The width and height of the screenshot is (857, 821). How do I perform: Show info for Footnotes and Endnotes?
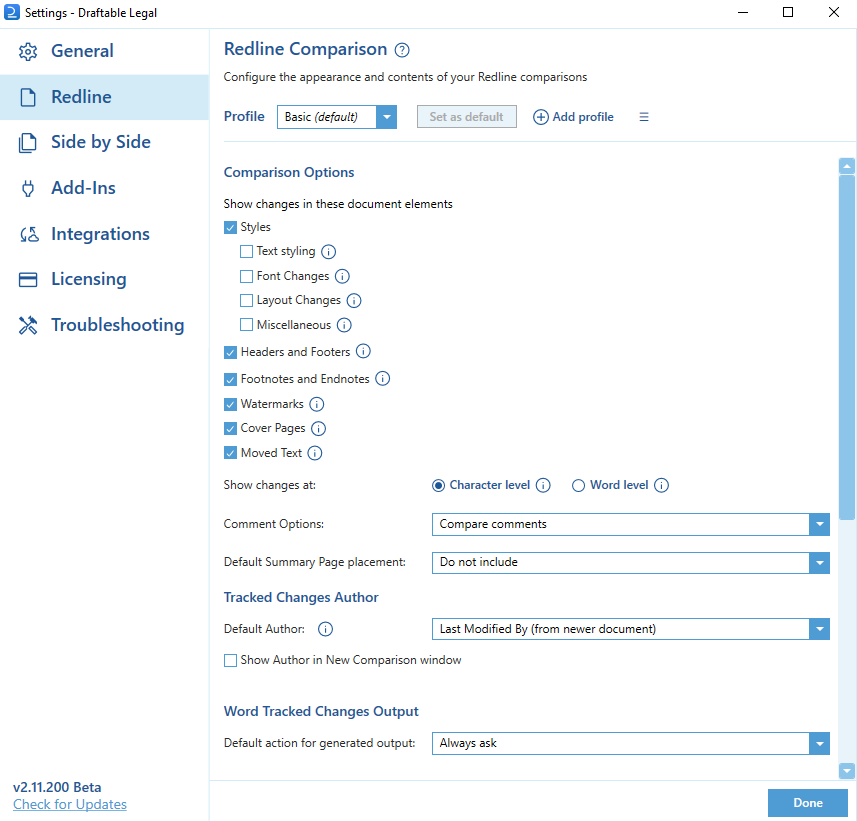coord(383,379)
